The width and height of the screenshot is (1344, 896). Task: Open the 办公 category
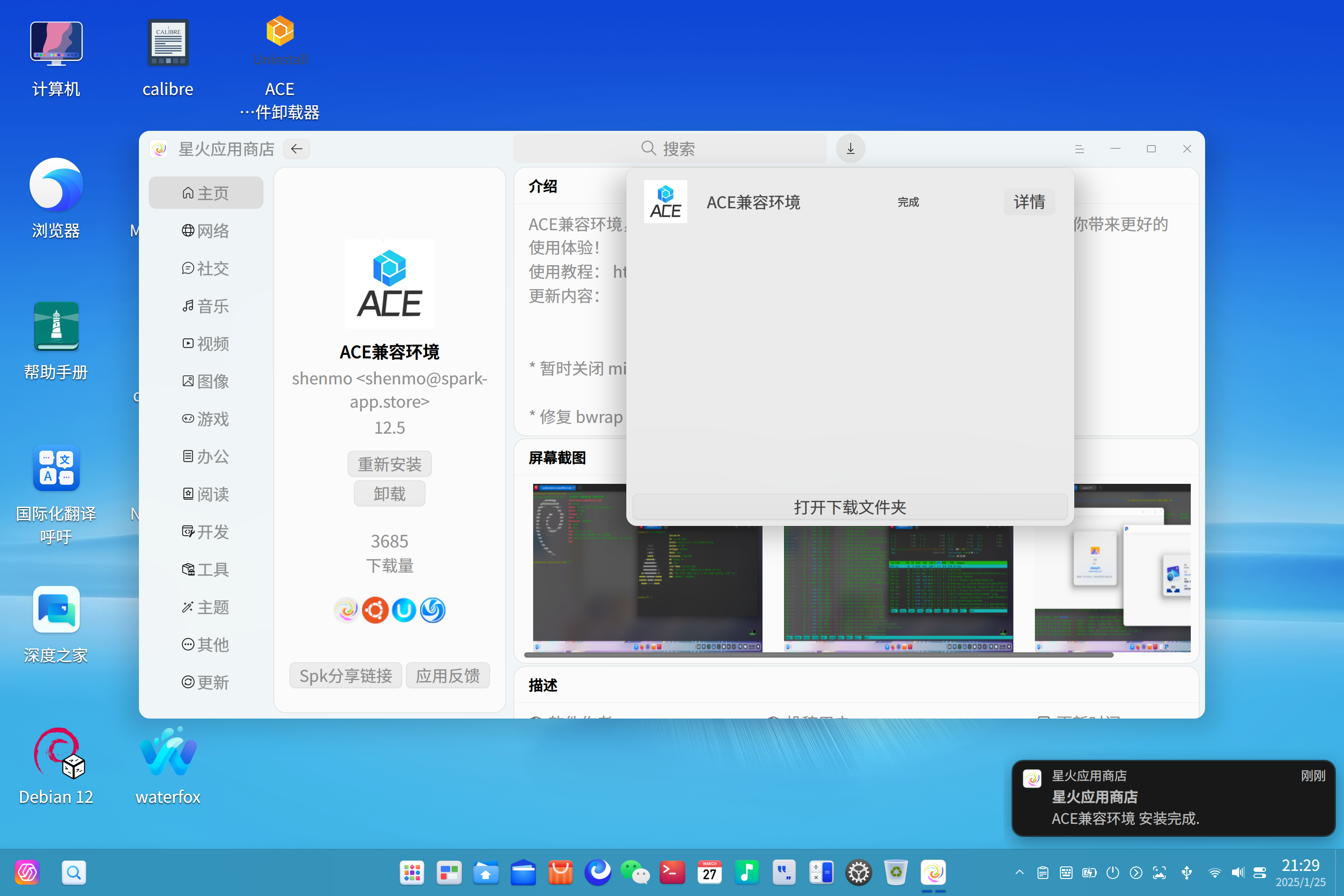tap(206, 457)
